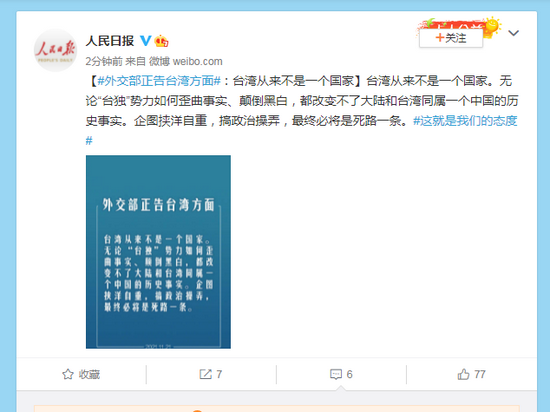
Task: Enlarge the blue statement image thumbnail
Action: click(x=158, y=252)
